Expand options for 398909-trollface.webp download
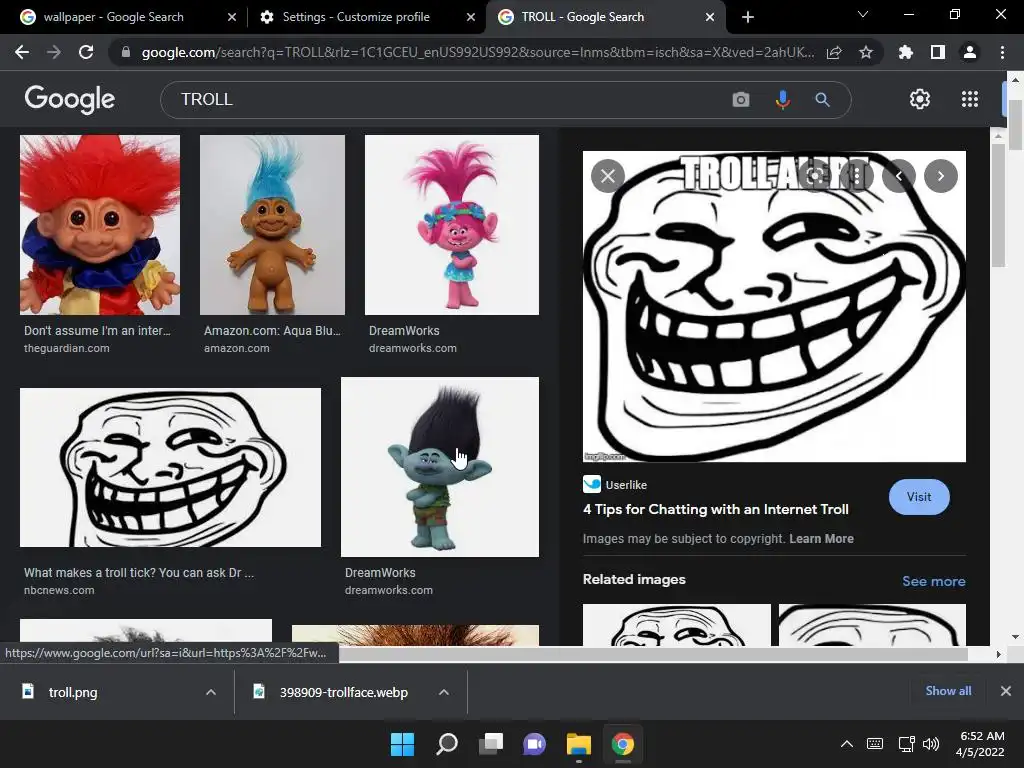Viewport: 1024px width, 768px height. 444,692
